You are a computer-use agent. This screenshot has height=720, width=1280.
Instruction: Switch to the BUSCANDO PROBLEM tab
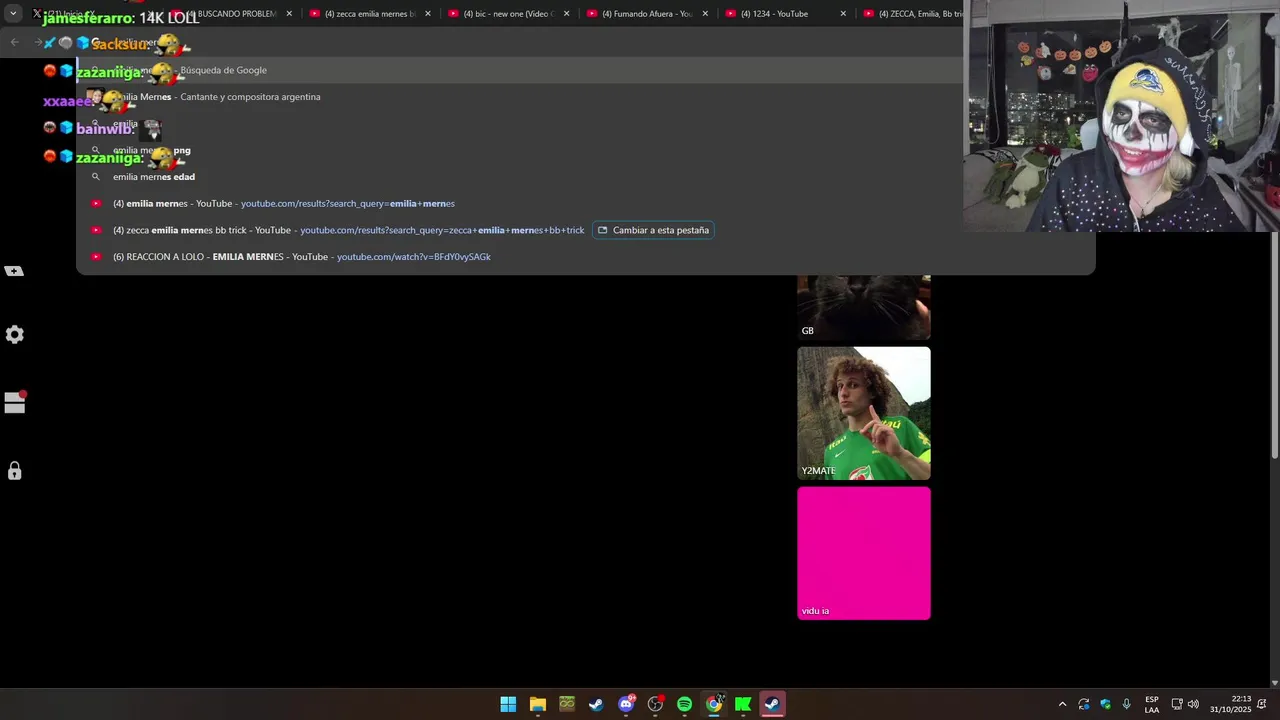pos(230,14)
